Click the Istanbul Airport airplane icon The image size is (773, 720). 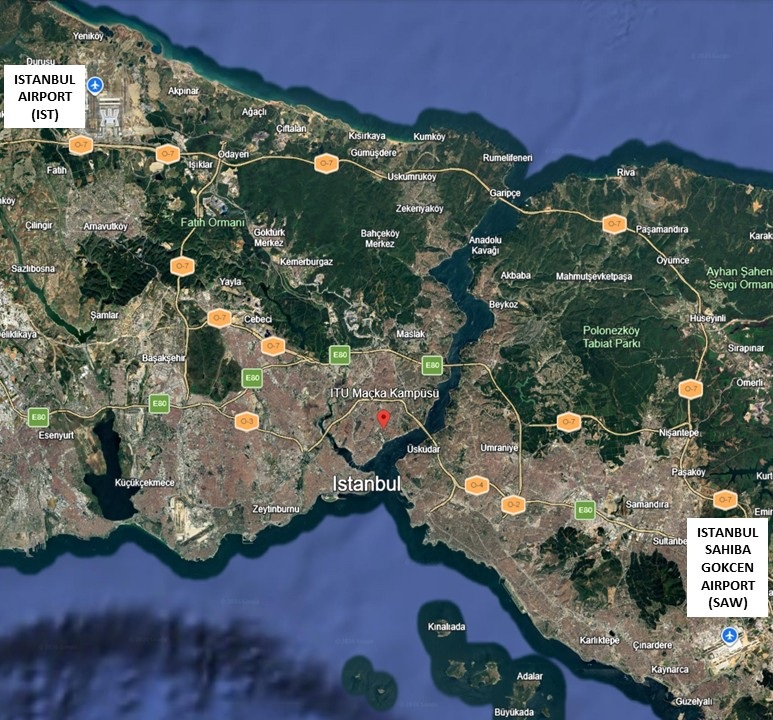coord(96,86)
